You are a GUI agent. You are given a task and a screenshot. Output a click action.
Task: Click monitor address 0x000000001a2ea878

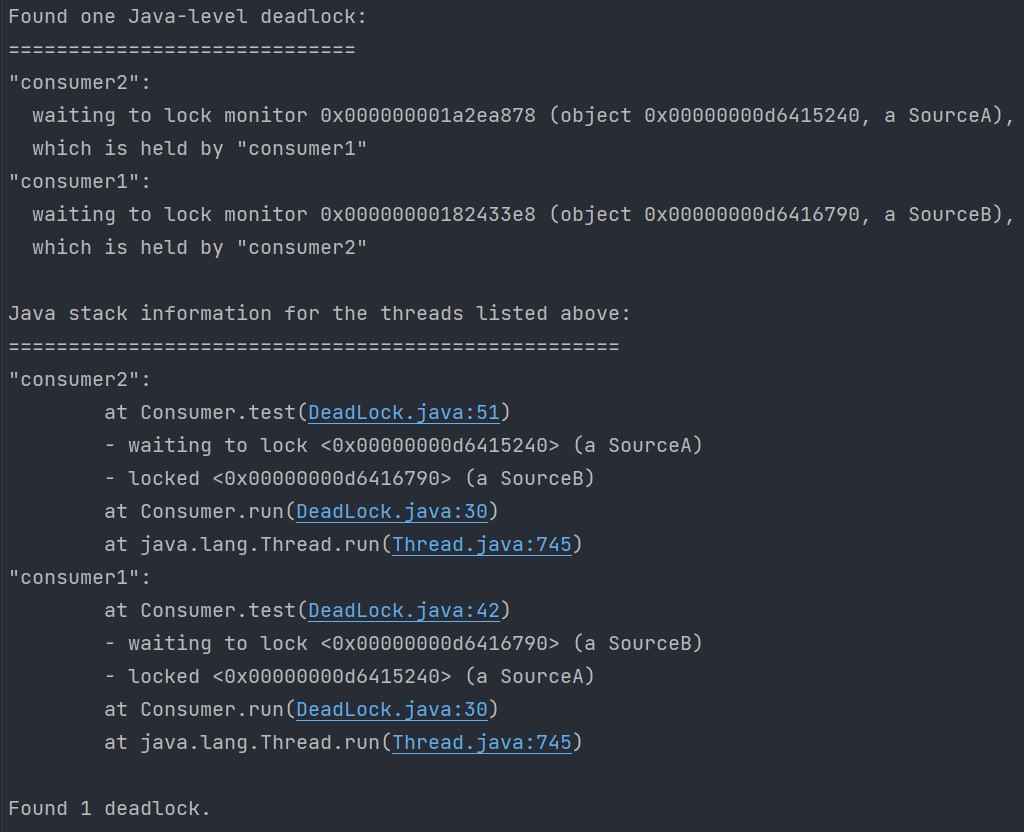tap(428, 116)
